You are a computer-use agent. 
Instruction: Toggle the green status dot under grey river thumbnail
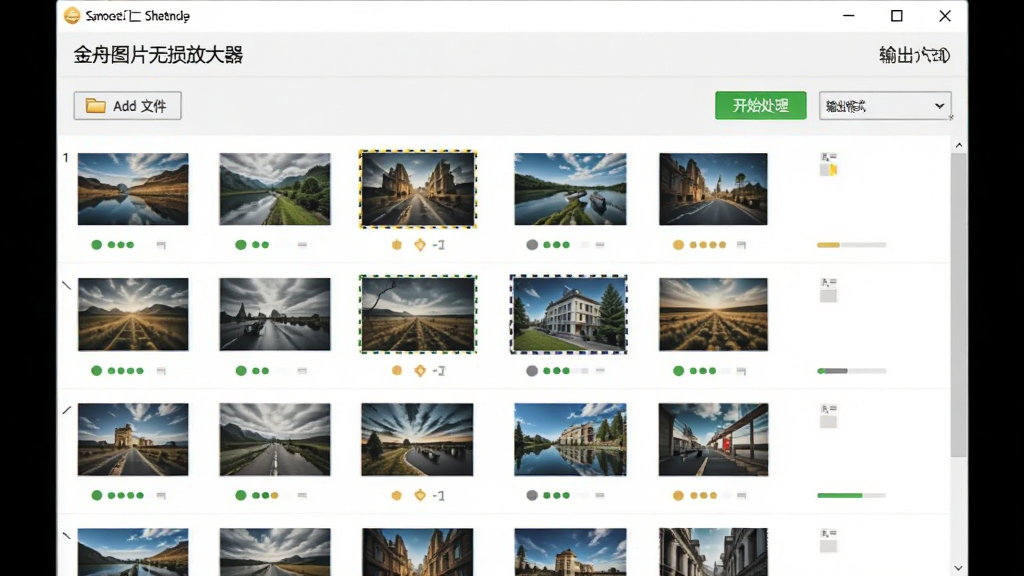point(241,245)
